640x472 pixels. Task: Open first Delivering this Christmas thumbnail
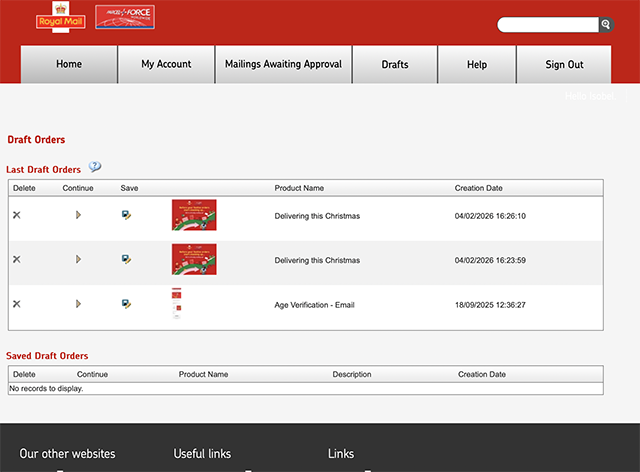pos(194,215)
